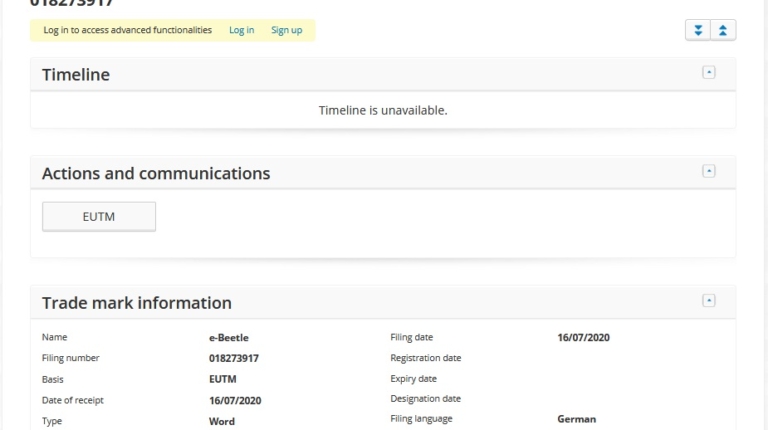This screenshot has width=768, height=430.
Task: Click the 'Log in to access advanced functionalities' text
Action: pos(128,30)
